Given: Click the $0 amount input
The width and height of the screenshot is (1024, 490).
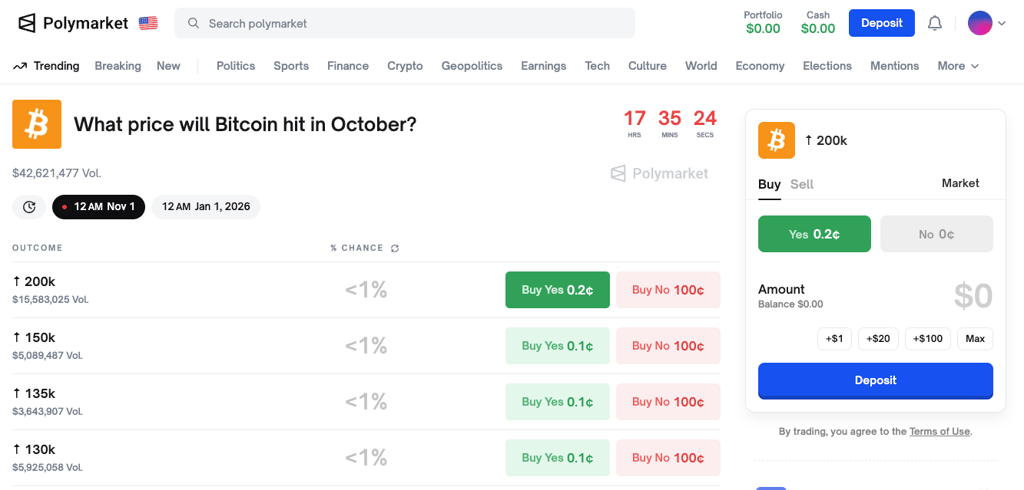Looking at the screenshot, I should coord(972,296).
